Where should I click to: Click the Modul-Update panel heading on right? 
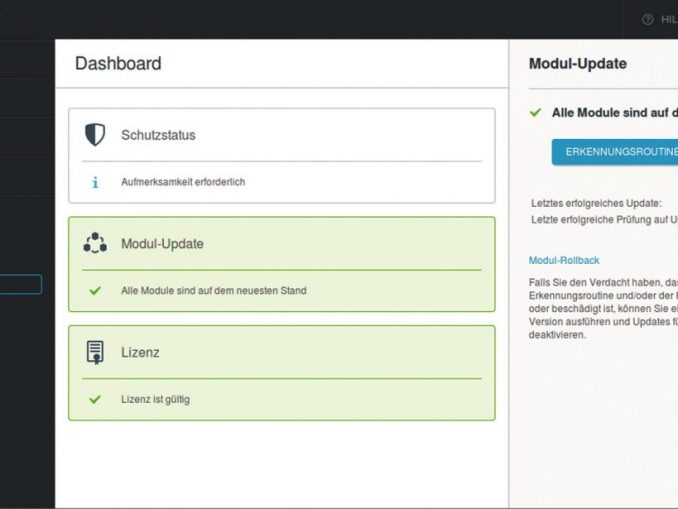coord(578,64)
